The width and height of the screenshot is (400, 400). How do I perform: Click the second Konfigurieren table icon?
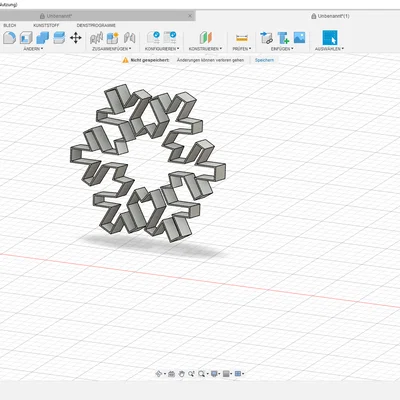[x=170, y=38]
